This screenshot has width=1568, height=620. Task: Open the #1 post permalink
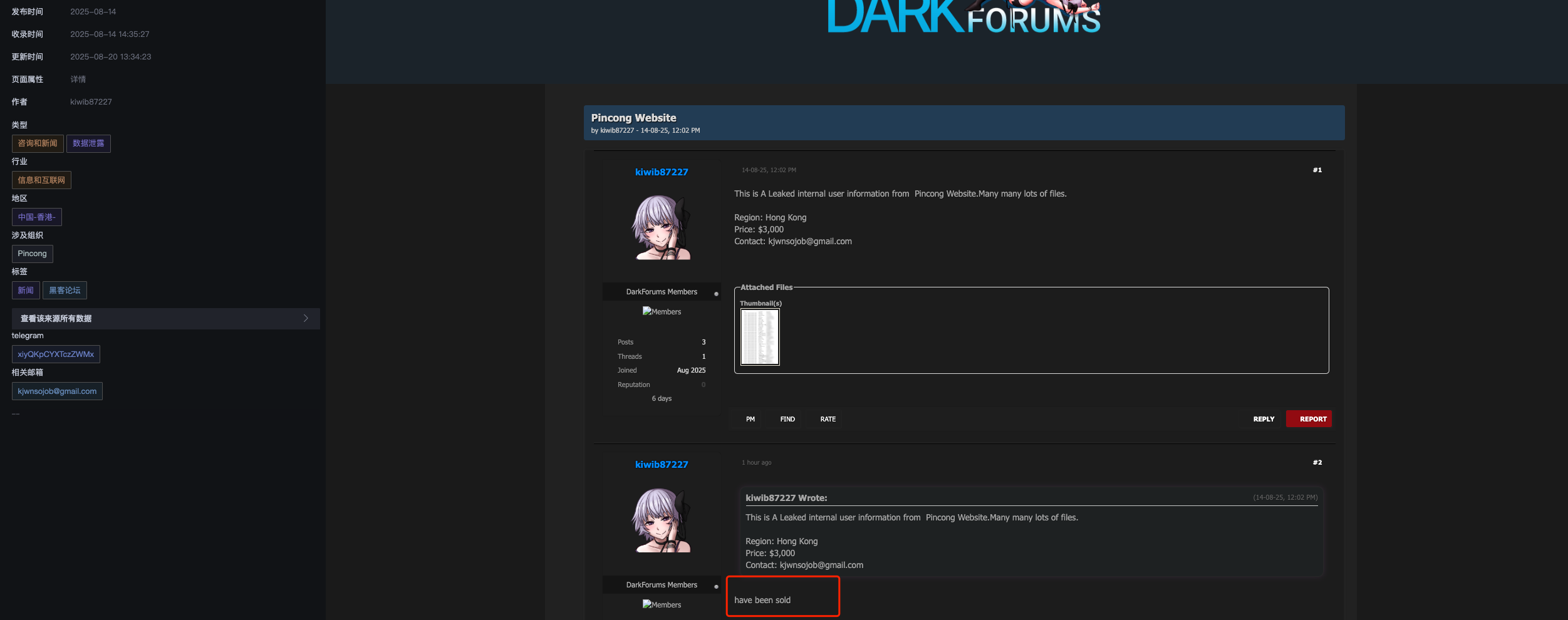click(x=1317, y=170)
